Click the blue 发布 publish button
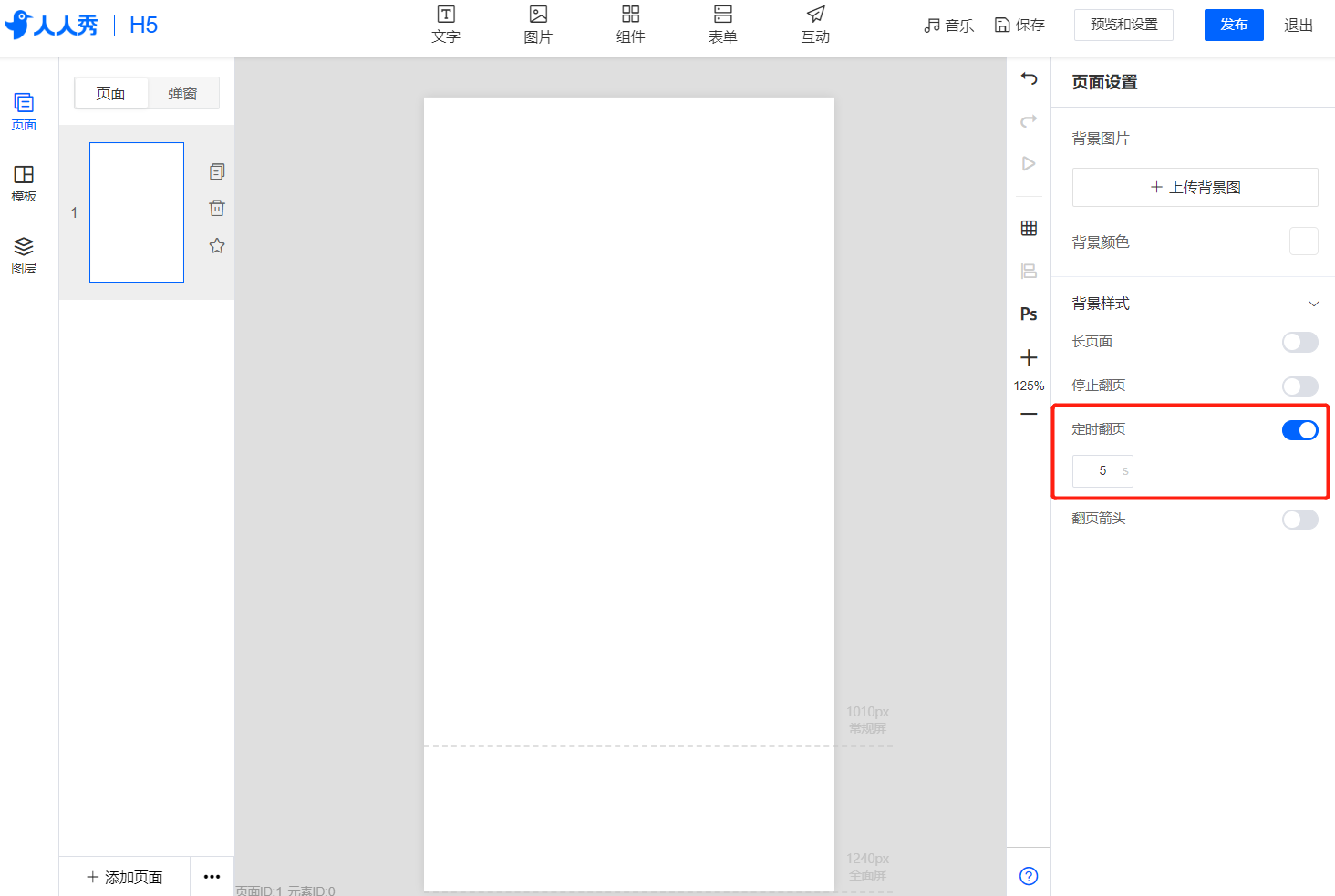The height and width of the screenshot is (896, 1335). point(1234,25)
